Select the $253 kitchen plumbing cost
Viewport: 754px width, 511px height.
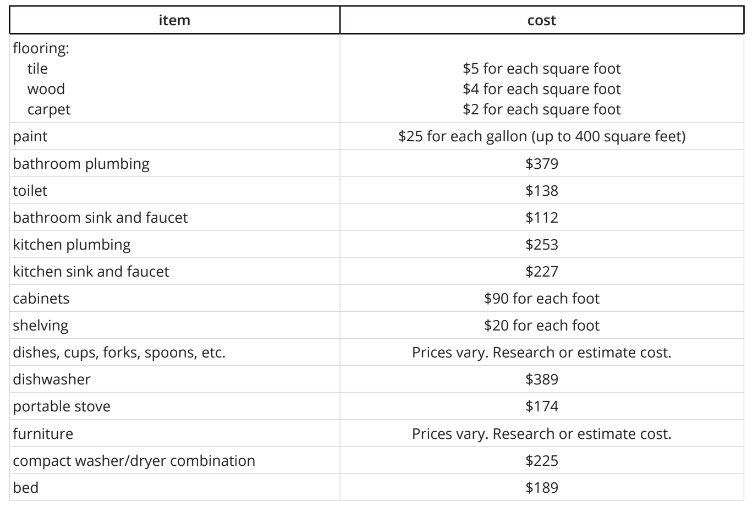541,244
